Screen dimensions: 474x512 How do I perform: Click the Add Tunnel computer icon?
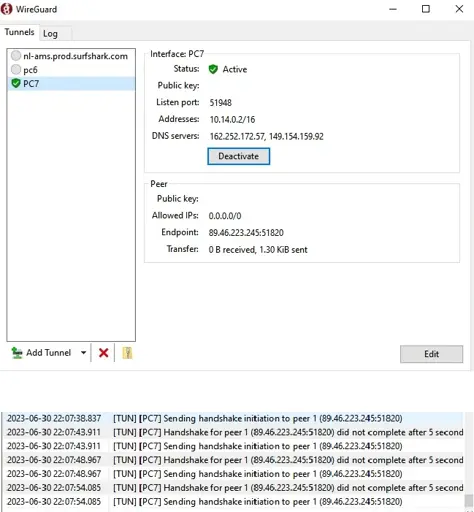click(17, 353)
